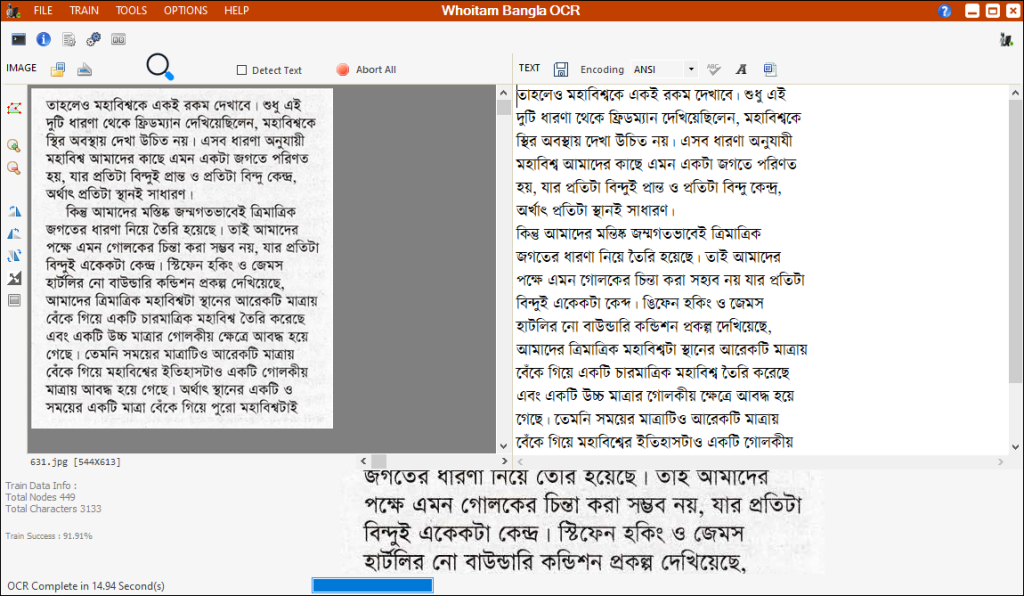This screenshot has width=1024, height=596.
Task: Start recognition with the large magnifier tool
Action: coord(160,64)
